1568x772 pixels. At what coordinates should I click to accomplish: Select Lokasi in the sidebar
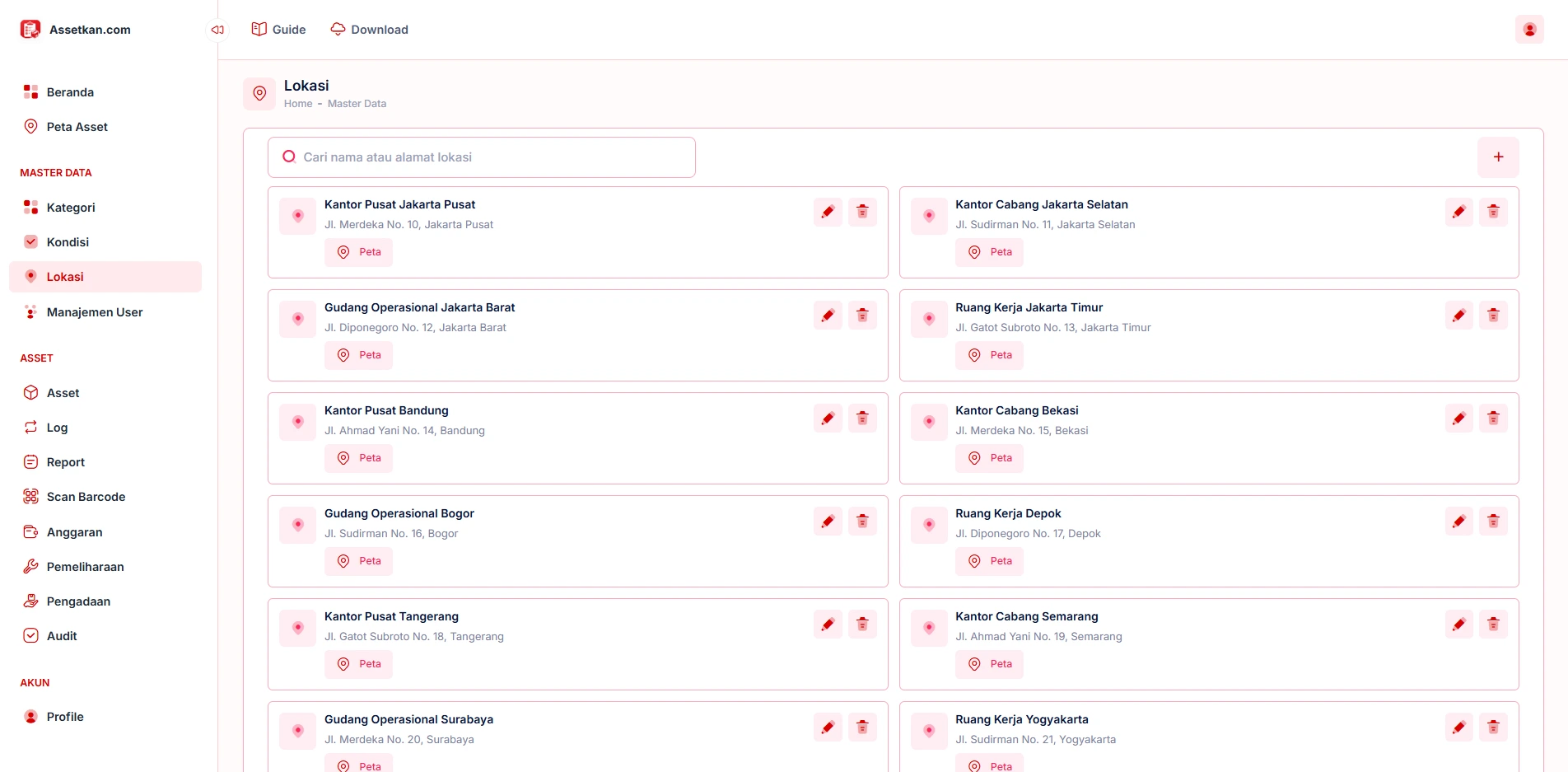click(105, 277)
